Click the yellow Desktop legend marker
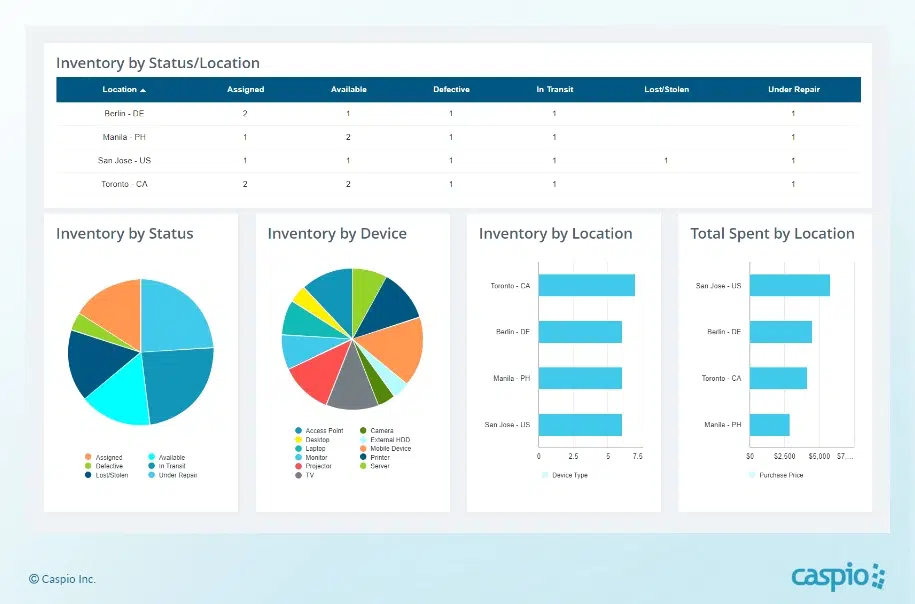 coord(298,439)
